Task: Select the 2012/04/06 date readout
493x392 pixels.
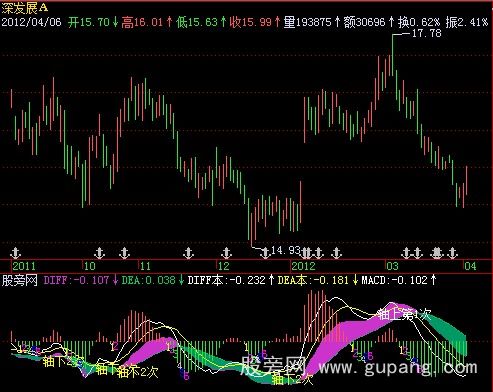Action: pyautogui.click(x=32, y=22)
